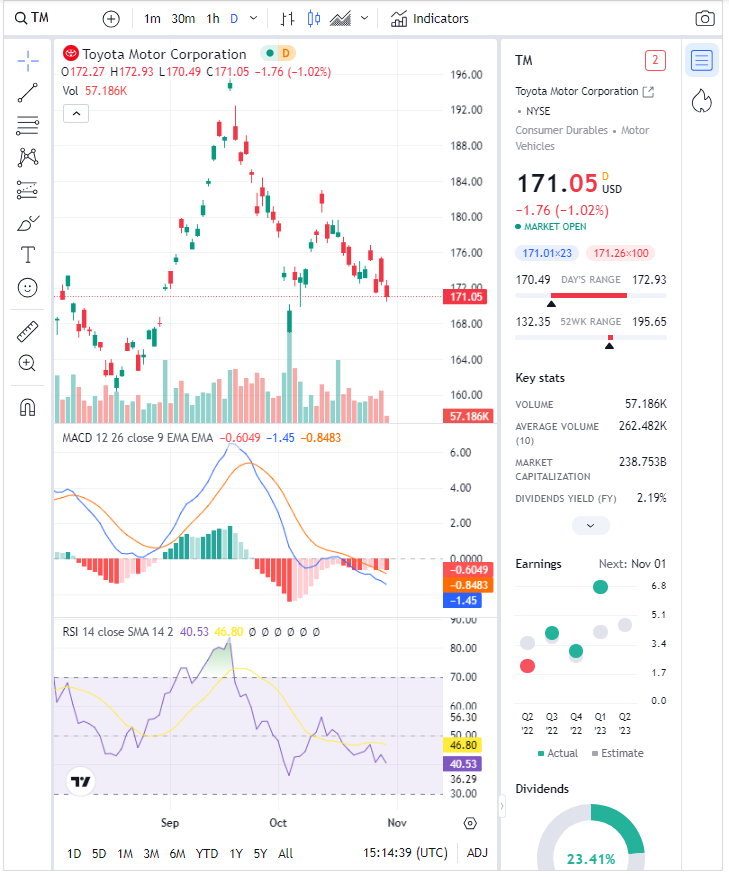
Task: Select the text annotation tool
Action: point(28,255)
